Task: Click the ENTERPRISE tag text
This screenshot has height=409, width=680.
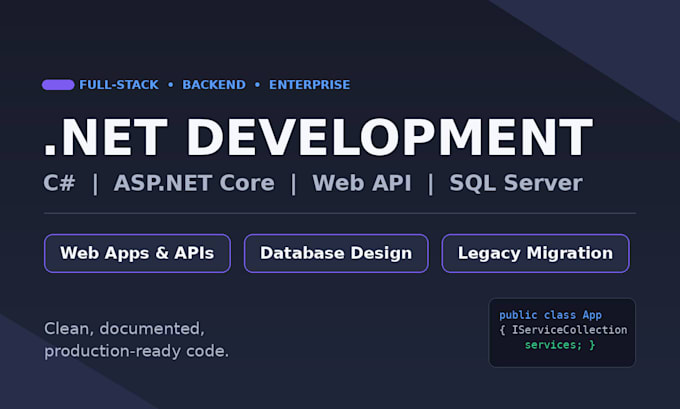Action: point(310,85)
